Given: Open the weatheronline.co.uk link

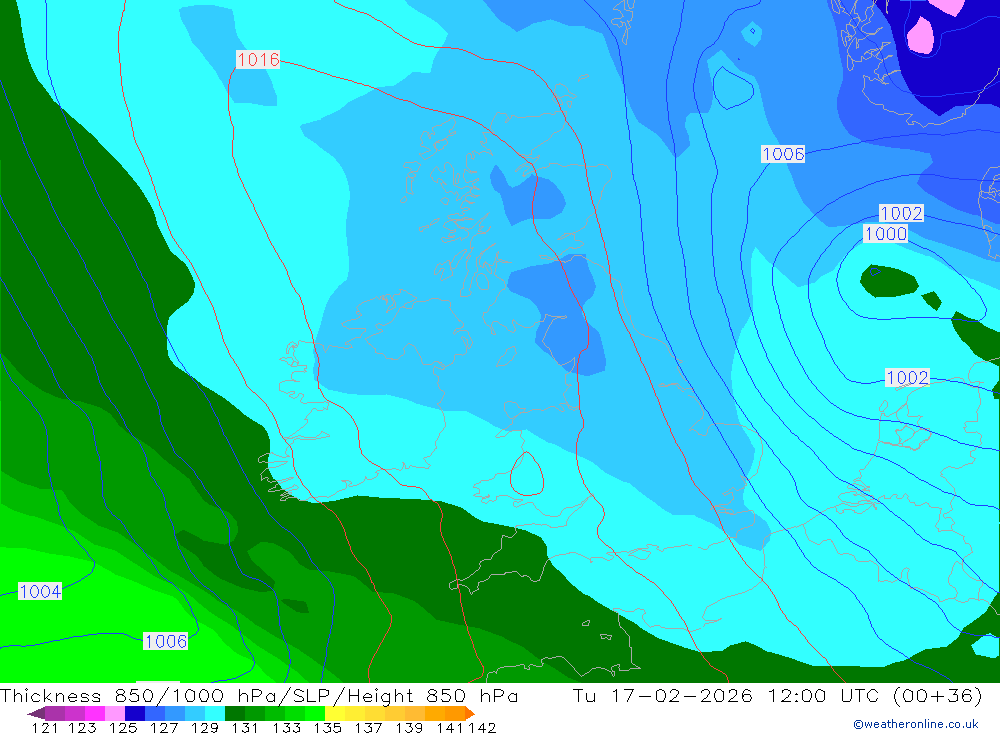Looking at the screenshot, I should pos(916,724).
